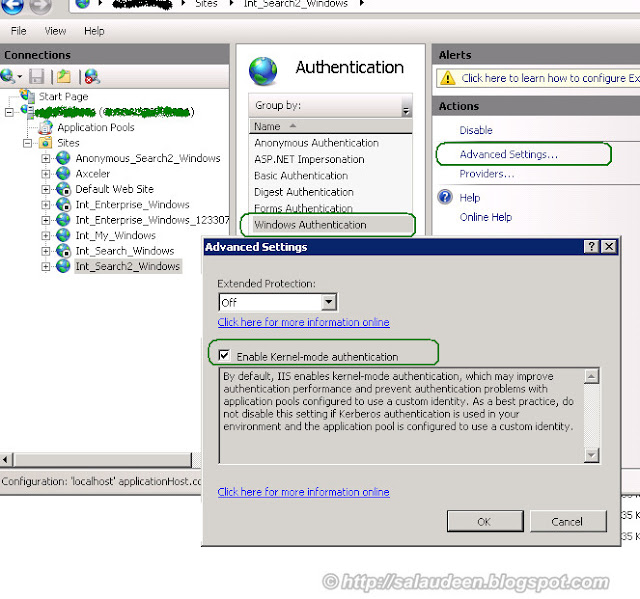
Task: Click Cancel in Advanced Settings dialog
Action: [568, 521]
